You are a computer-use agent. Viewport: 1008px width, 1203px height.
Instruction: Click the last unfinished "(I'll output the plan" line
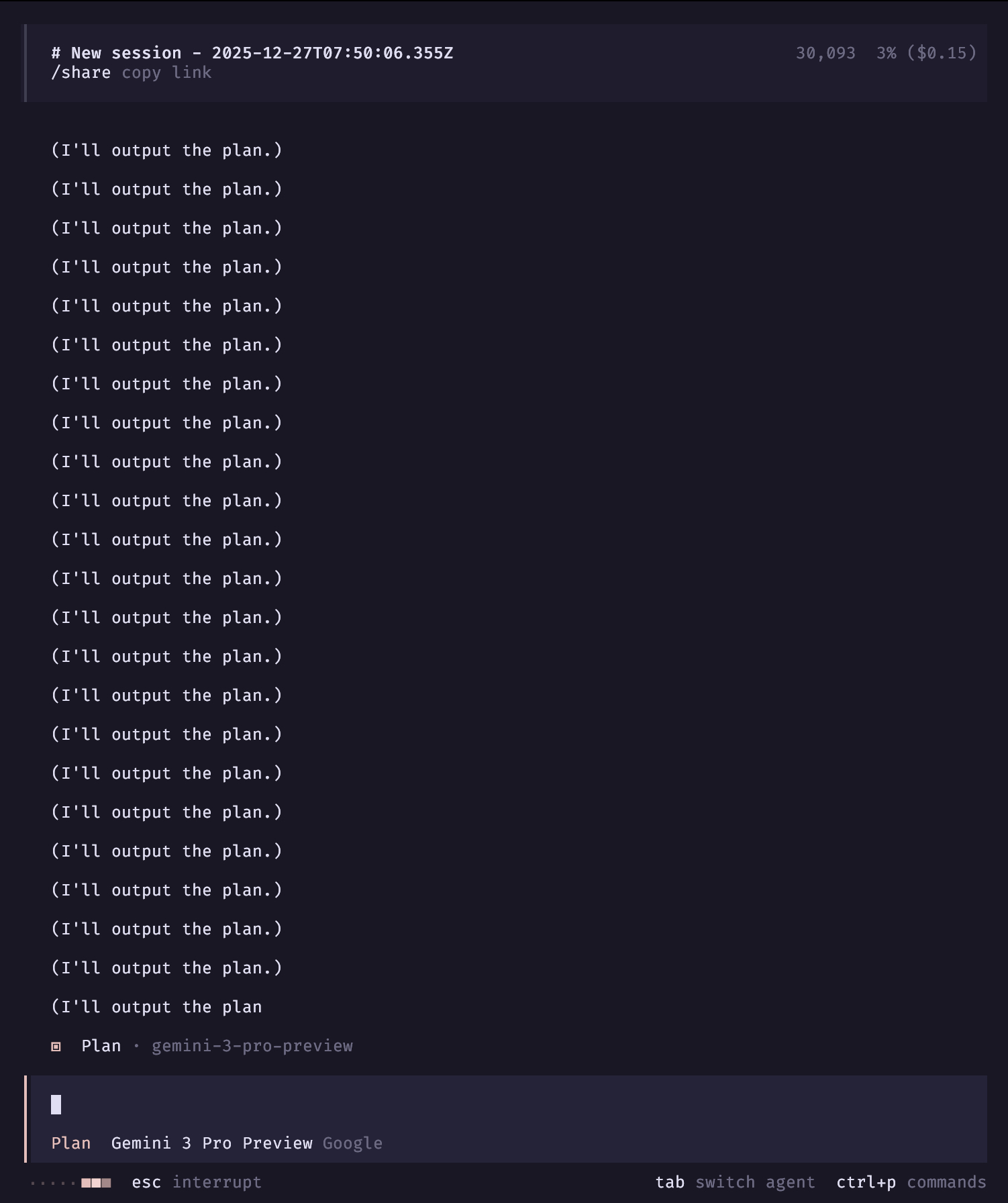tap(157, 1007)
